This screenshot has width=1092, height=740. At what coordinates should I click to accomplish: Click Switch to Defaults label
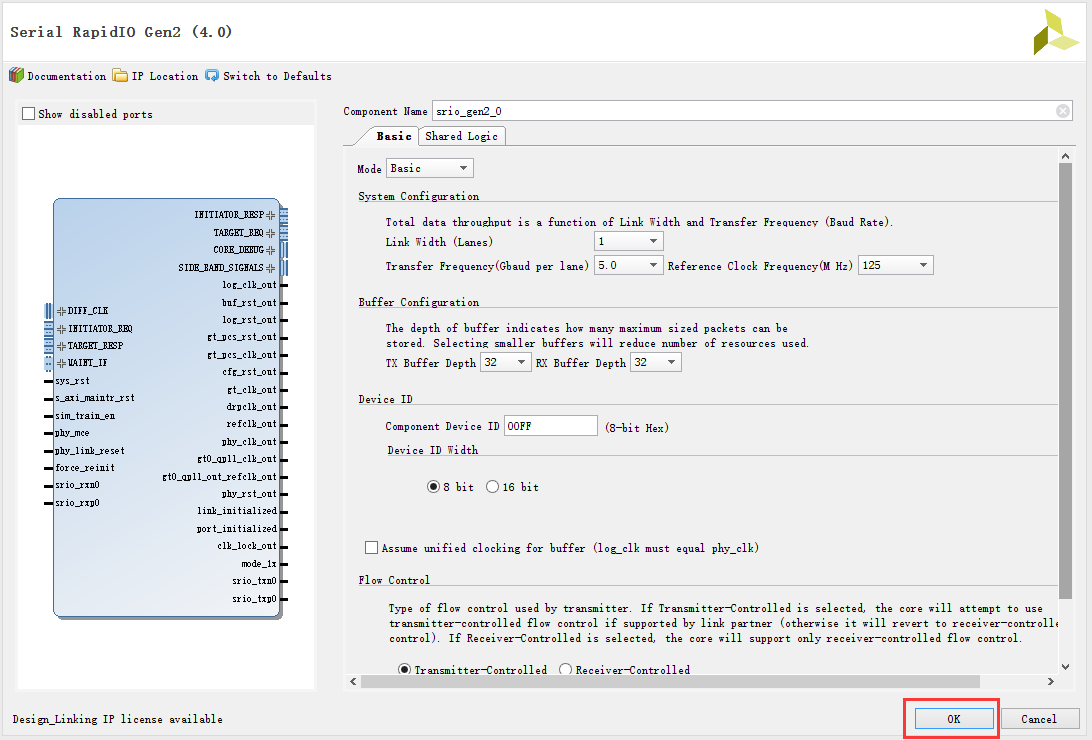point(277,76)
